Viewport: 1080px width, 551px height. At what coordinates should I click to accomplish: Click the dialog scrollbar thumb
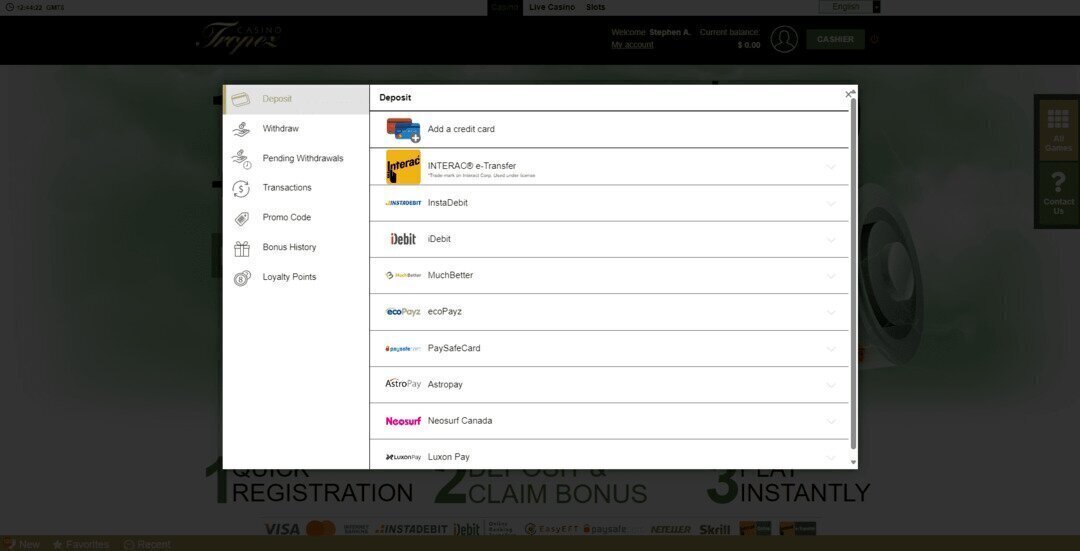pyautogui.click(x=854, y=273)
